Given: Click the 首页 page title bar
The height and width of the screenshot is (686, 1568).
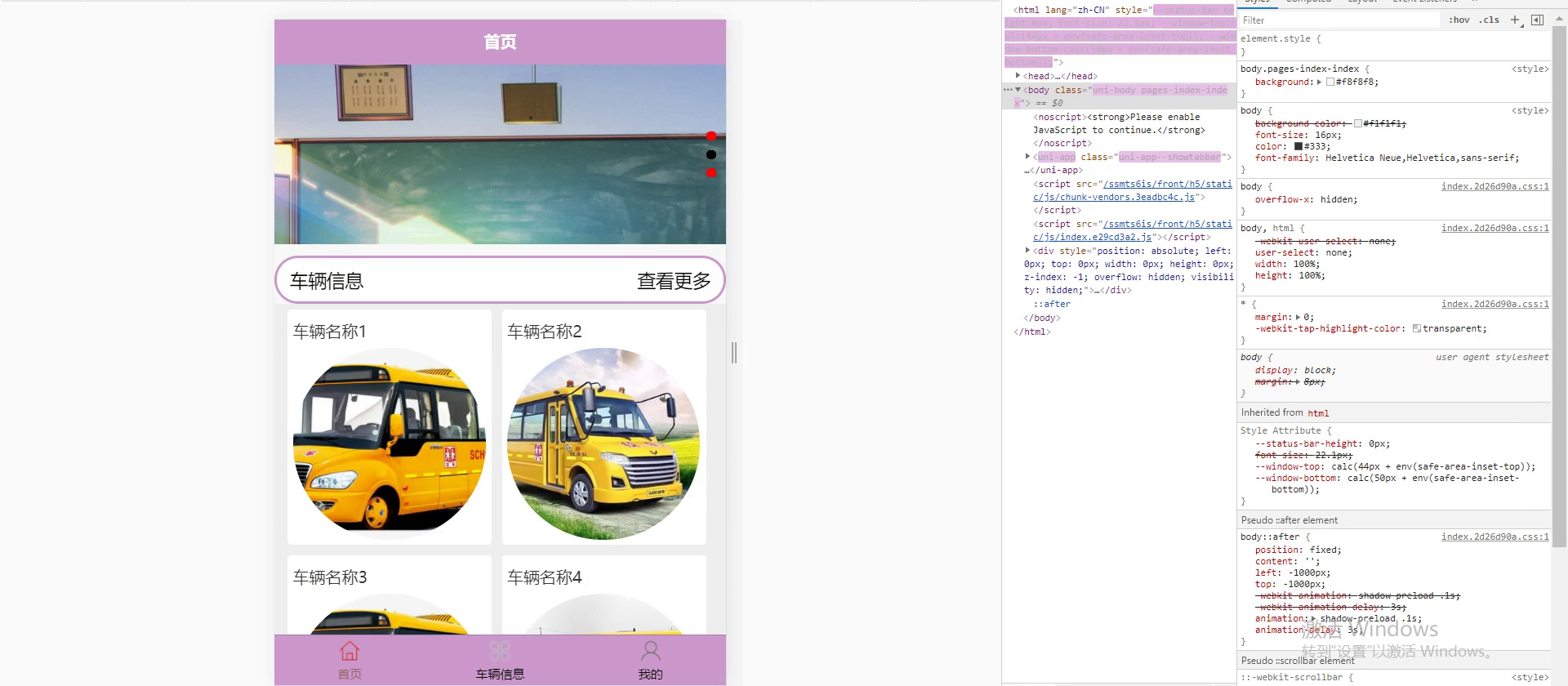Looking at the screenshot, I should click(500, 42).
